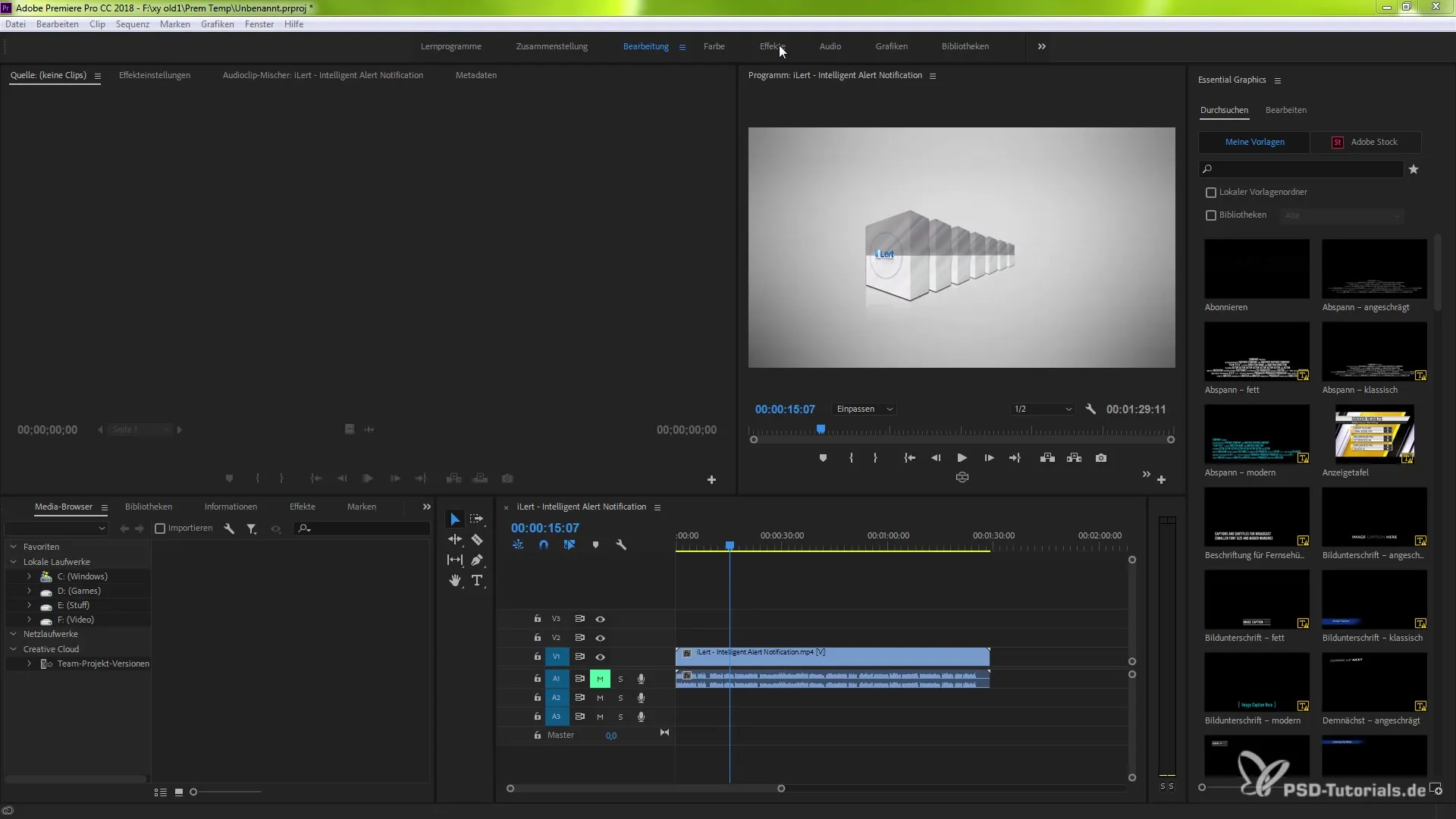1456x819 pixels.
Task: Switch to the Audio workspace tab
Action: tap(830, 46)
